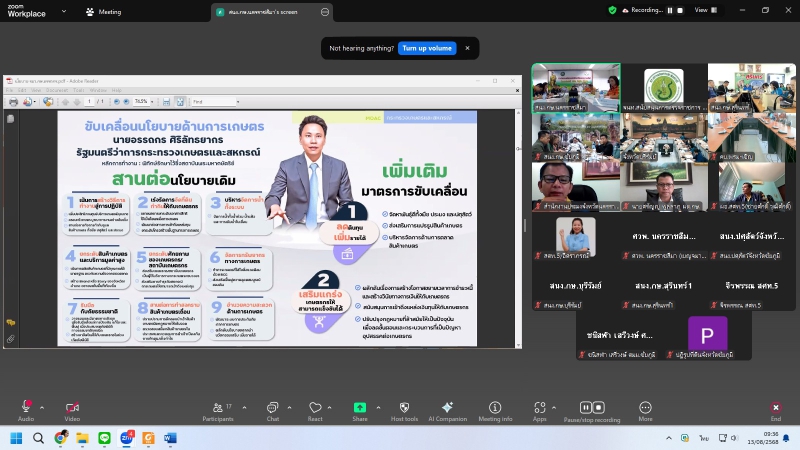This screenshot has height=450, width=800.
Task: Open zoom percentage dropdown in Adobe Reader
Action: [152, 102]
